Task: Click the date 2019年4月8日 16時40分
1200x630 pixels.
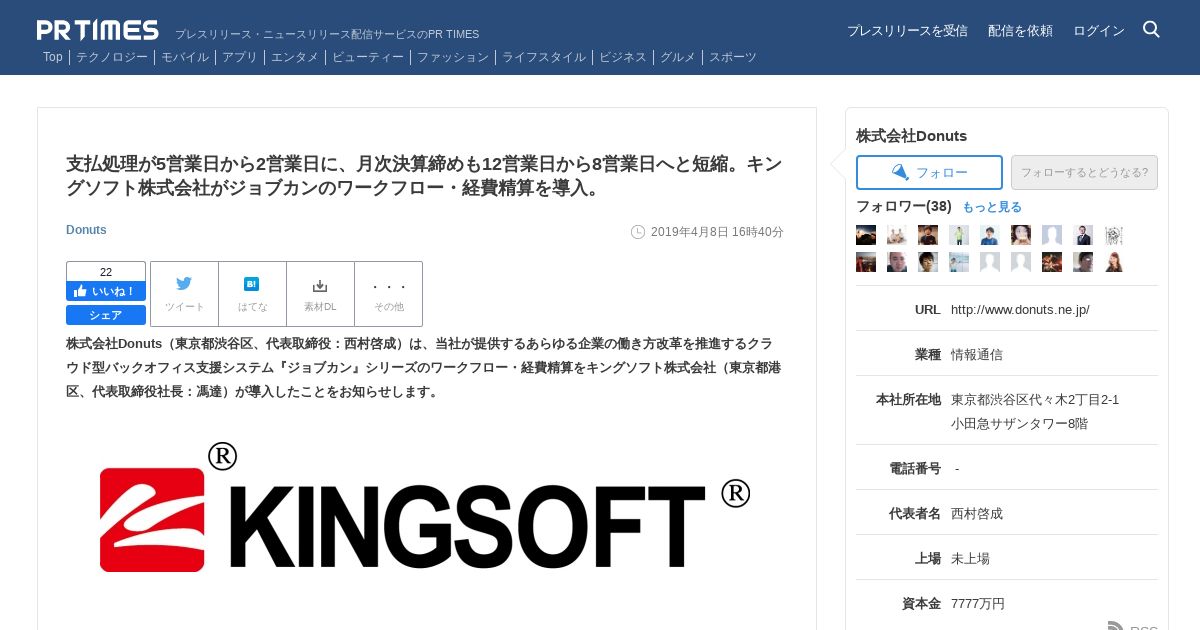Action: pyautogui.click(x=717, y=232)
